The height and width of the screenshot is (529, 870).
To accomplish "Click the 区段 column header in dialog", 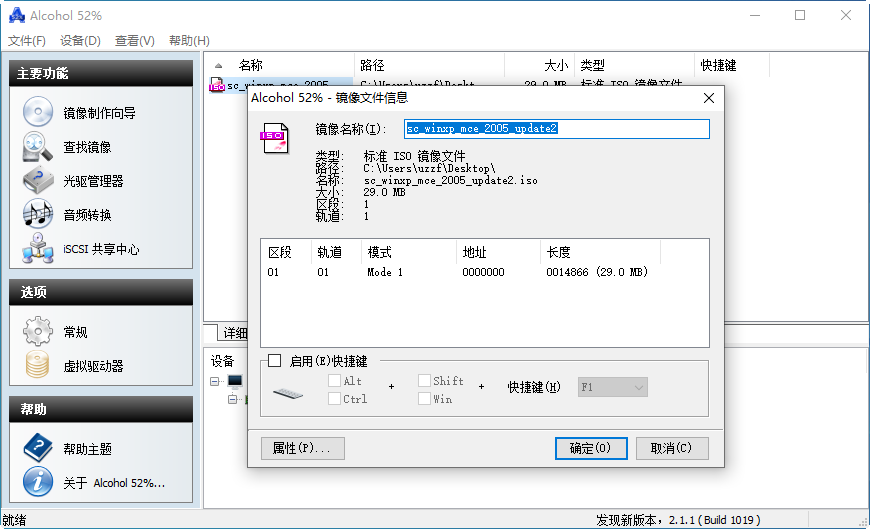I will coord(286,253).
